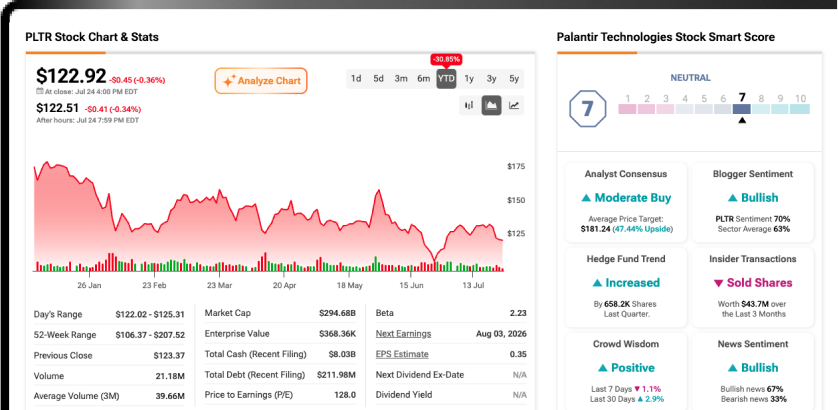
Task: Select the area chart type icon
Action: tap(491, 105)
